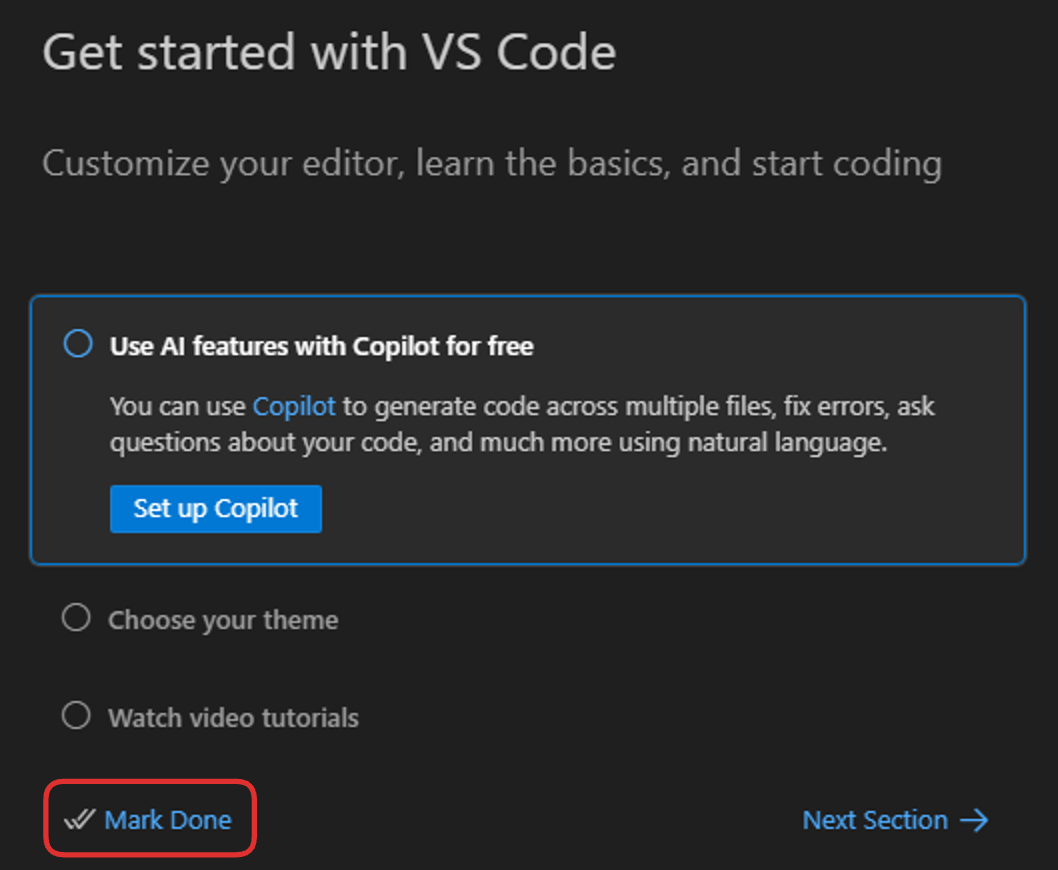Click the Get started with VS Code heading
1058x870 pixels.
coord(329,52)
